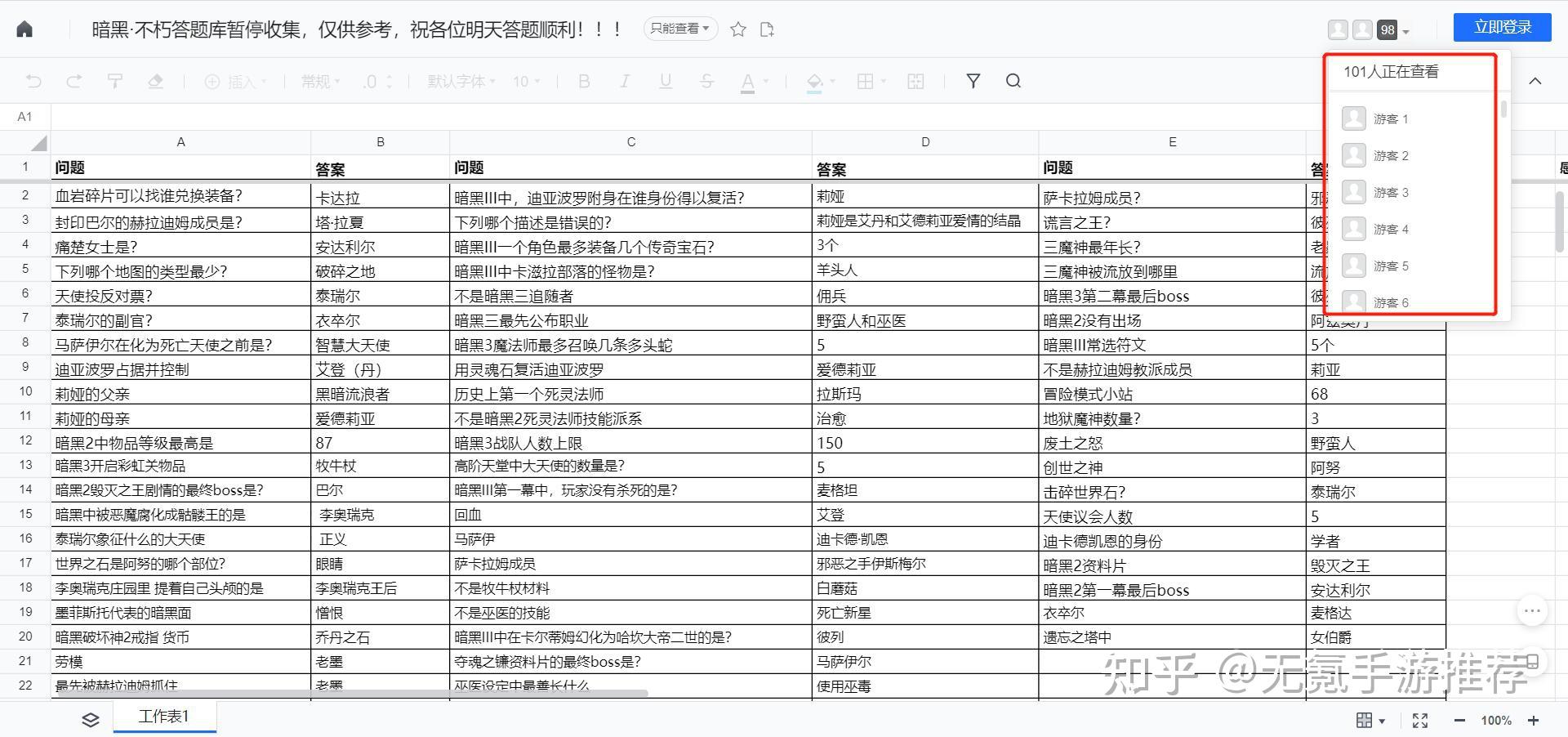1568x737 pixels.
Task: Click the cell containing 卡达拉
Action: (x=380, y=197)
